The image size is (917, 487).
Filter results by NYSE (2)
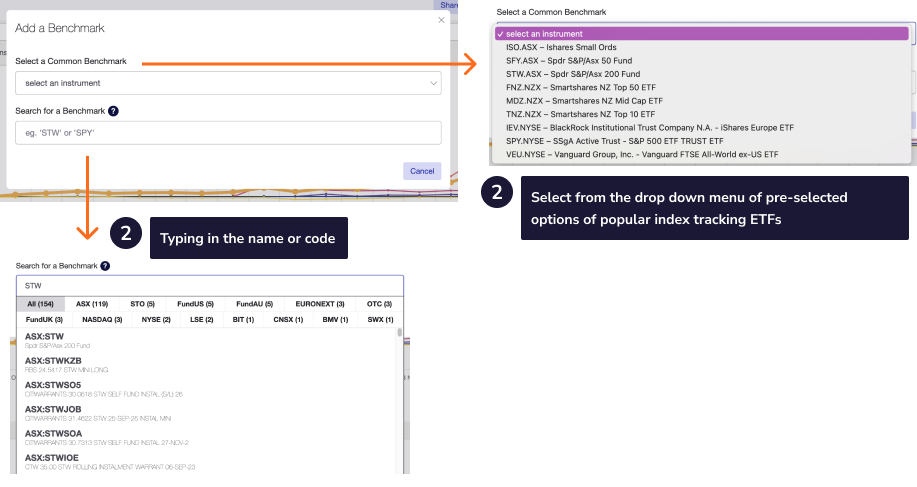pos(156,320)
